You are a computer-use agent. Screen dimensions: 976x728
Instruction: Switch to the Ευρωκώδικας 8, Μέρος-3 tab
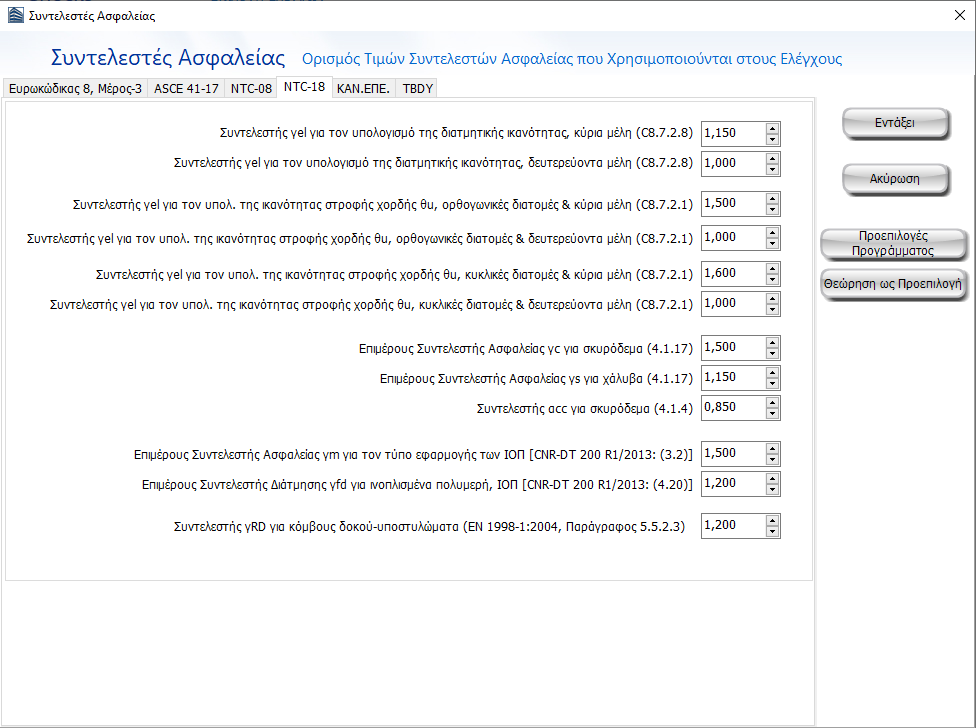pyautogui.click(x=75, y=88)
